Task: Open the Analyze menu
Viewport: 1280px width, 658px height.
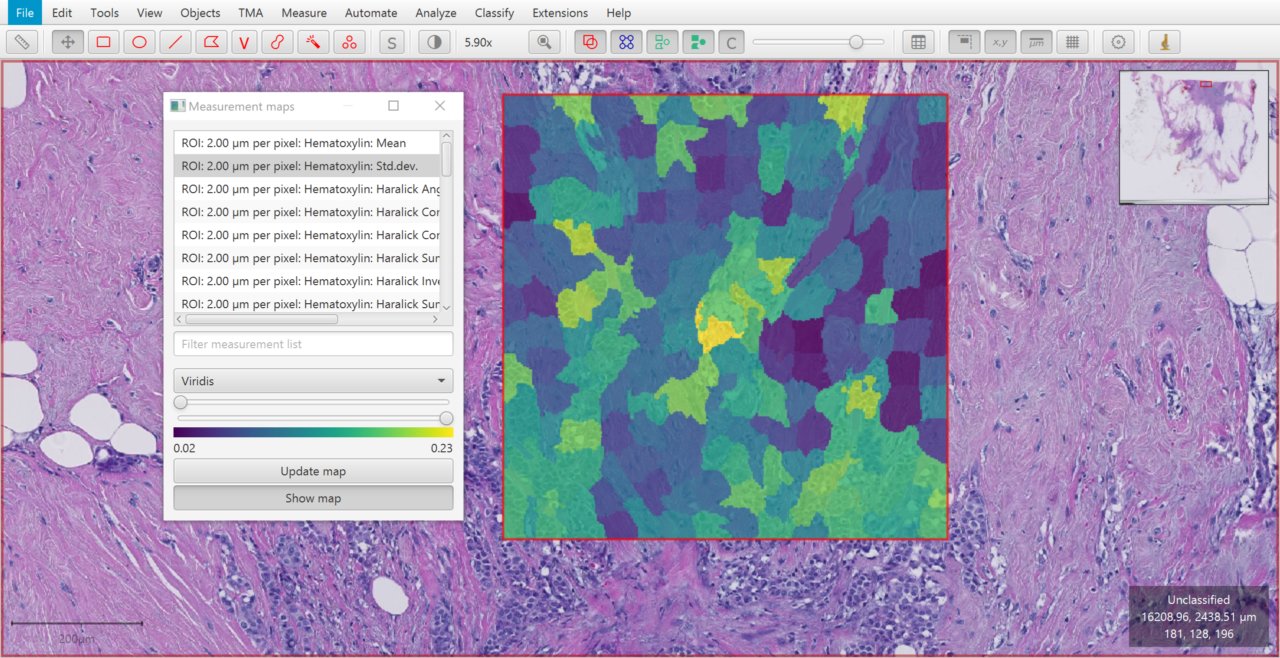Action: pos(436,13)
